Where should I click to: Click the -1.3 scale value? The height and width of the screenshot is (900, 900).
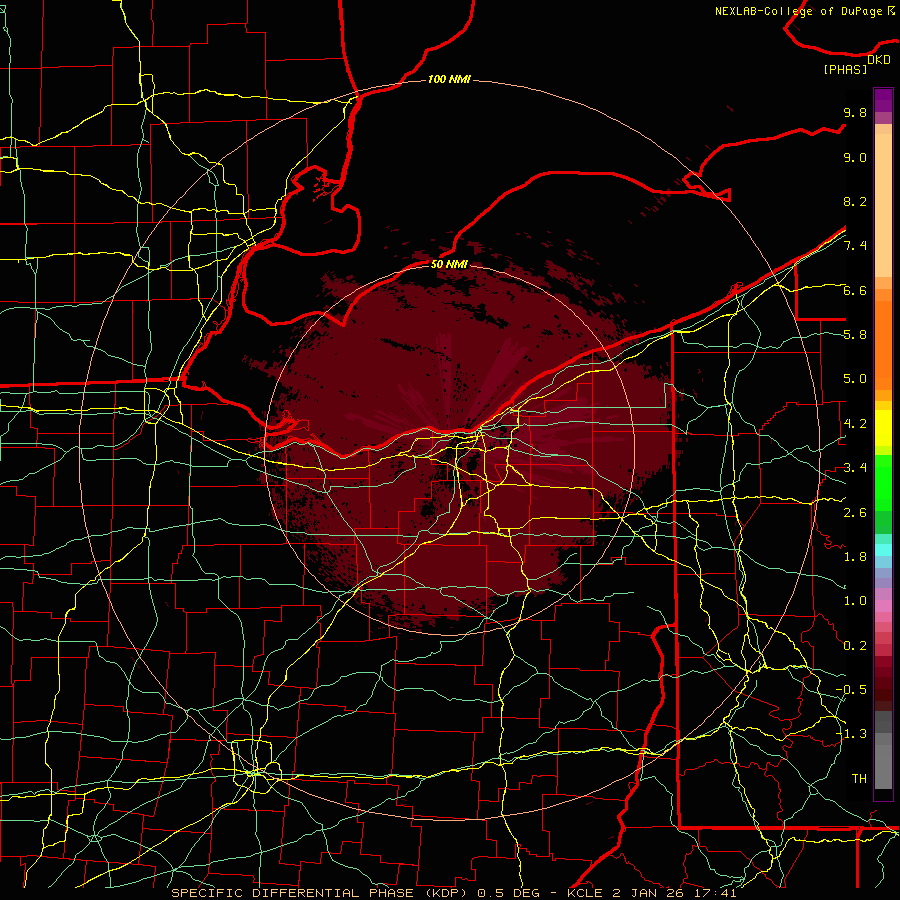click(851, 734)
